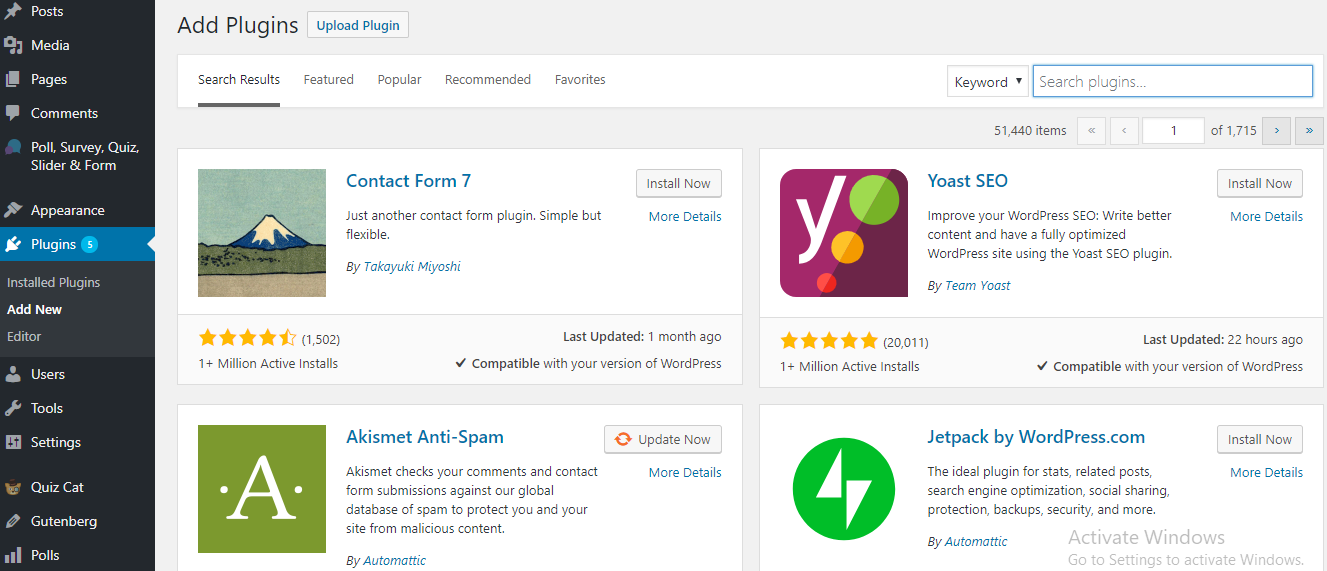Open Automattic author link under Jetpack
This screenshot has height=571, width=1327.
[976, 541]
